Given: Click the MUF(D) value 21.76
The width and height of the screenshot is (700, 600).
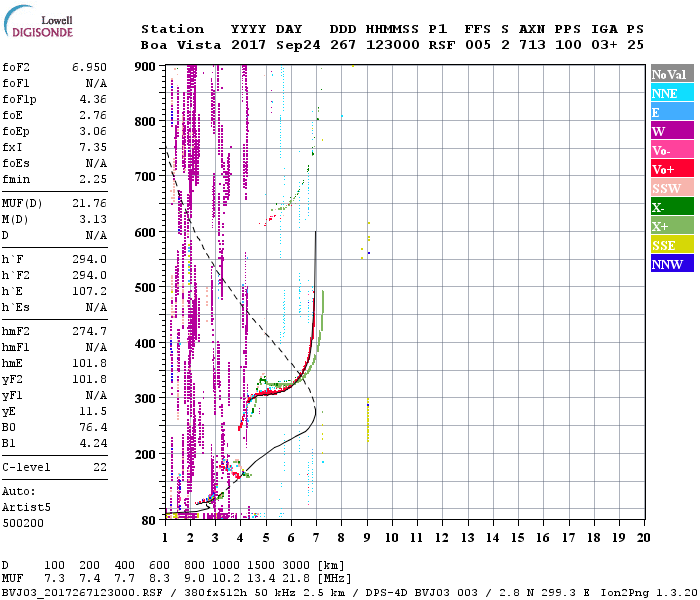Looking at the screenshot, I should click(x=90, y=203).
